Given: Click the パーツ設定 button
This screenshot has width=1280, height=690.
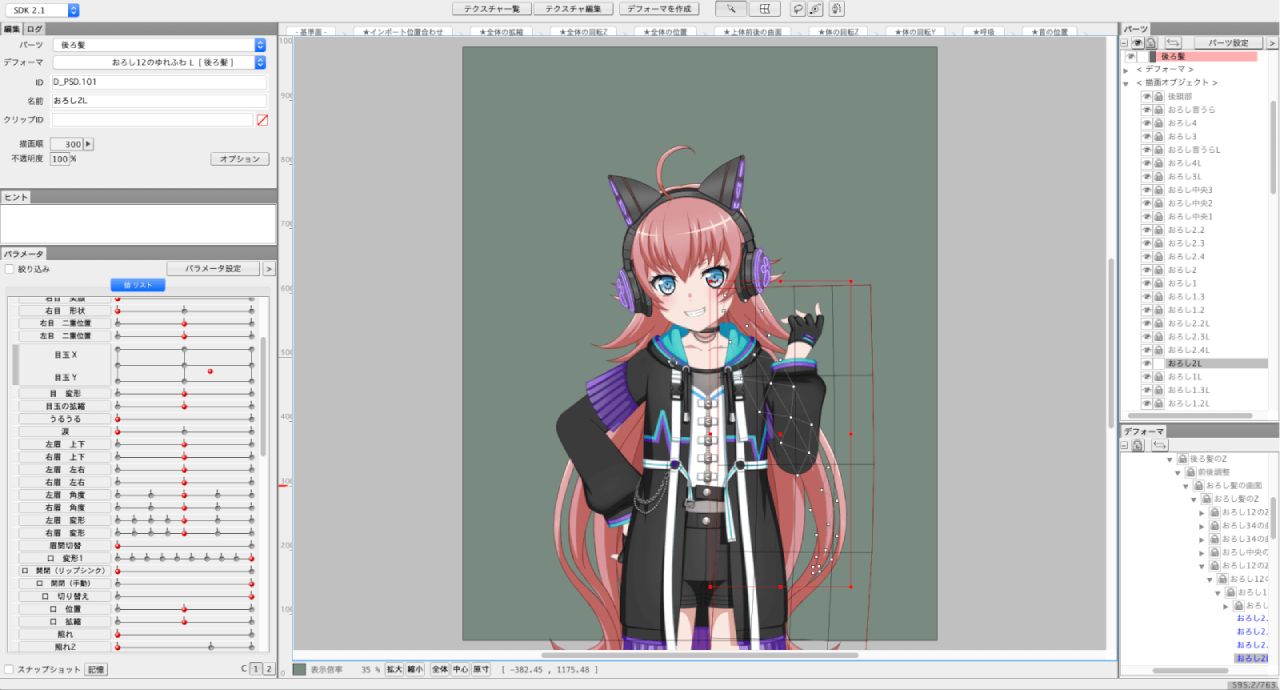Looking at the screenshot, I should [x=1228, y=43].
